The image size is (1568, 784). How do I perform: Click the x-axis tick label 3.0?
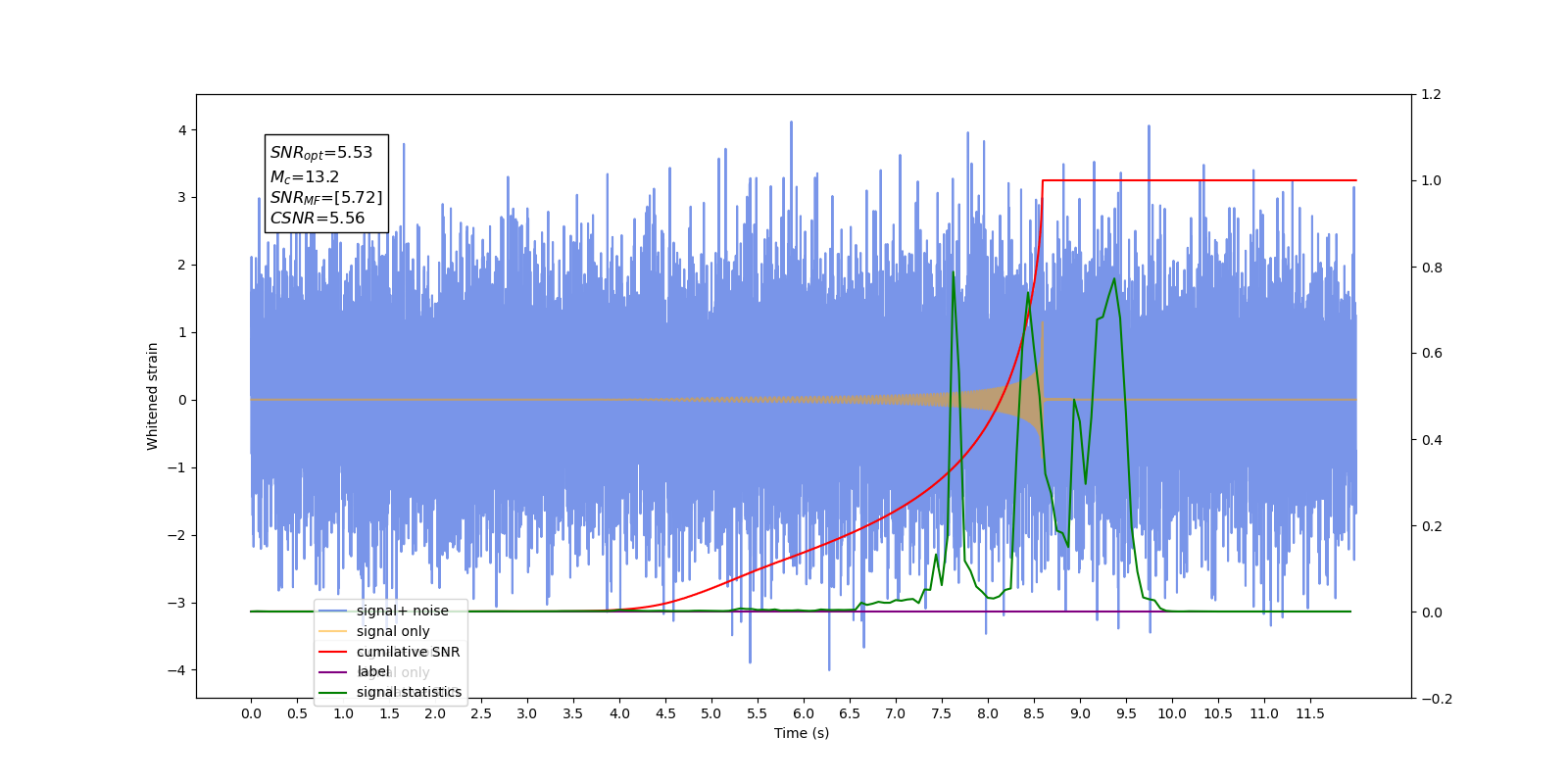(x=527, y=713)
